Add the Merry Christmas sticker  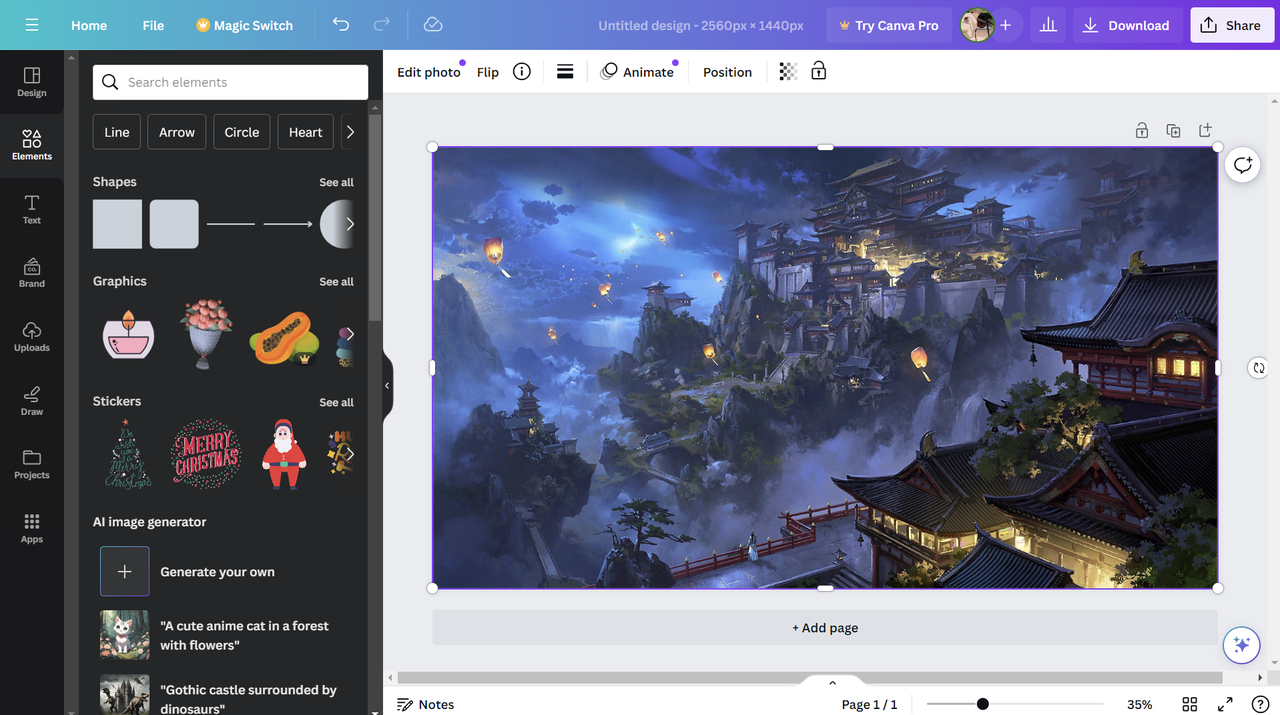pos(206,454)
